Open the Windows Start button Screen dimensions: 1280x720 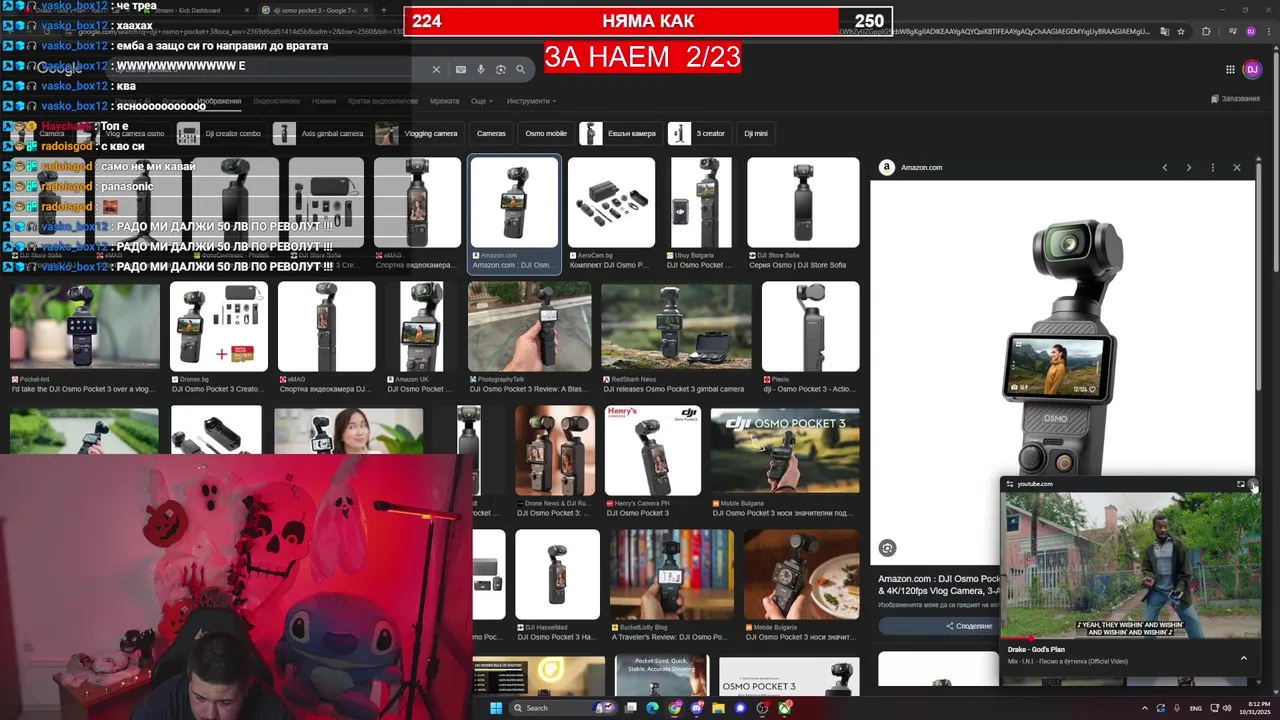point(495,708)
